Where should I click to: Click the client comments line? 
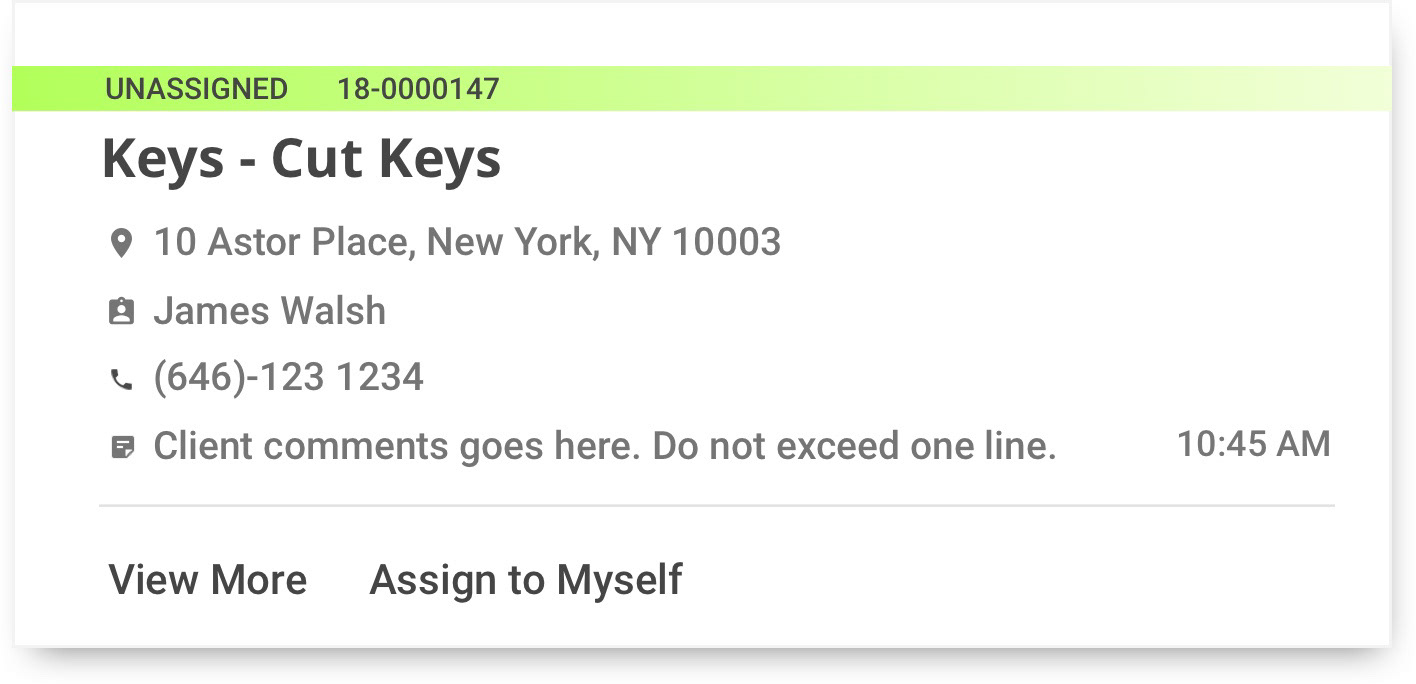click(x=604, y=446)
